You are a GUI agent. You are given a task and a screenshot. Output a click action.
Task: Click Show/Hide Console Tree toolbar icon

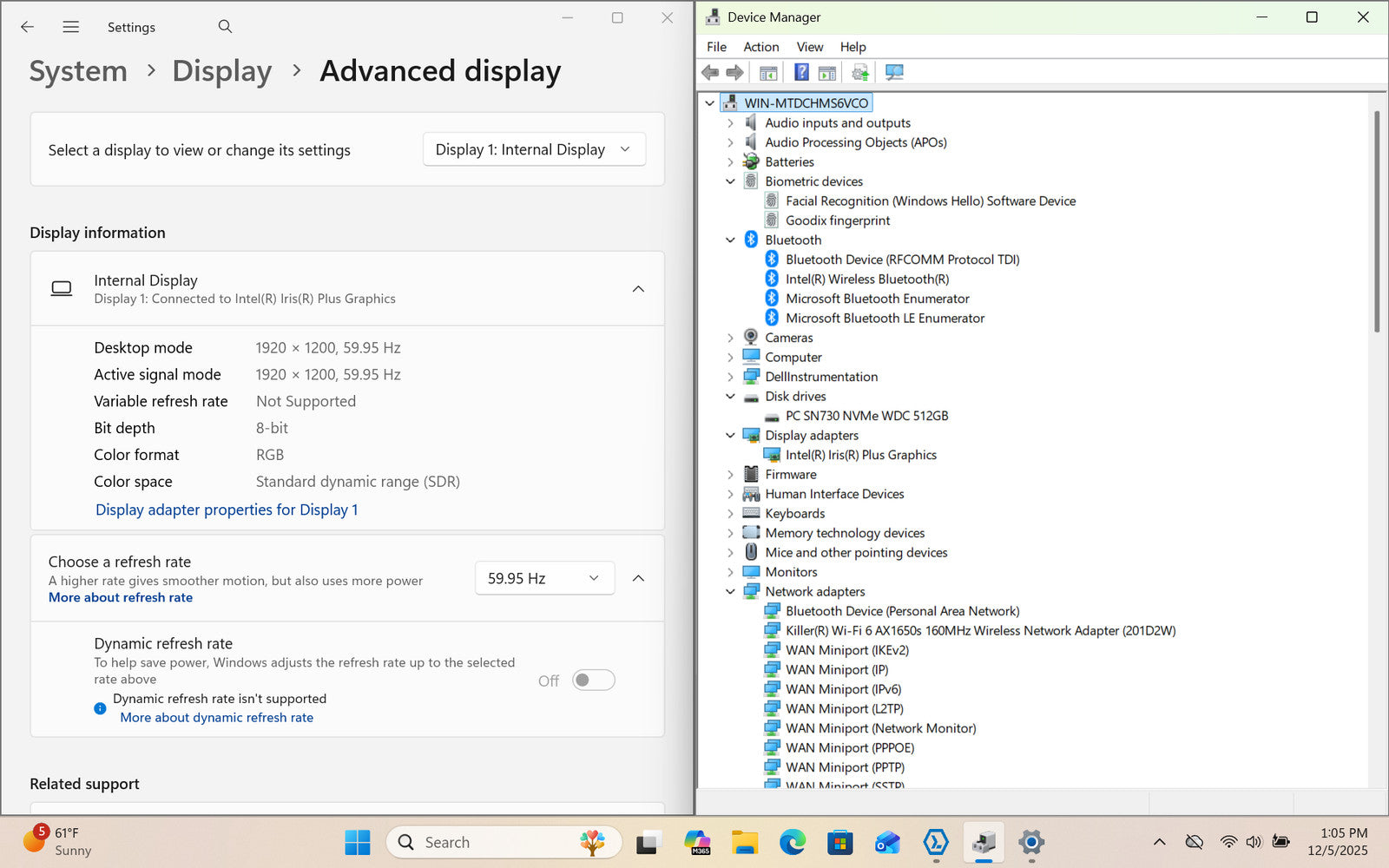coord(768,73)
